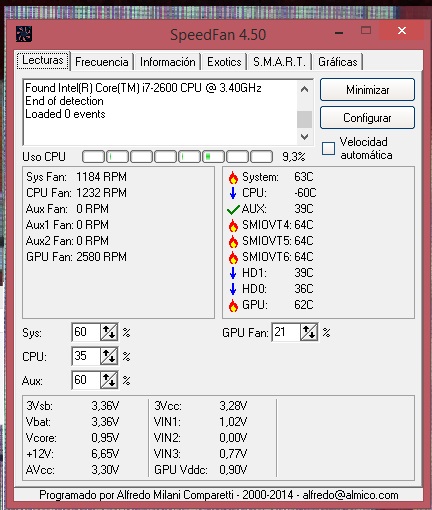This screenshot has height=510, width=432.
Task: Click the log box scroll down arrow
Action: pos(304,137)
